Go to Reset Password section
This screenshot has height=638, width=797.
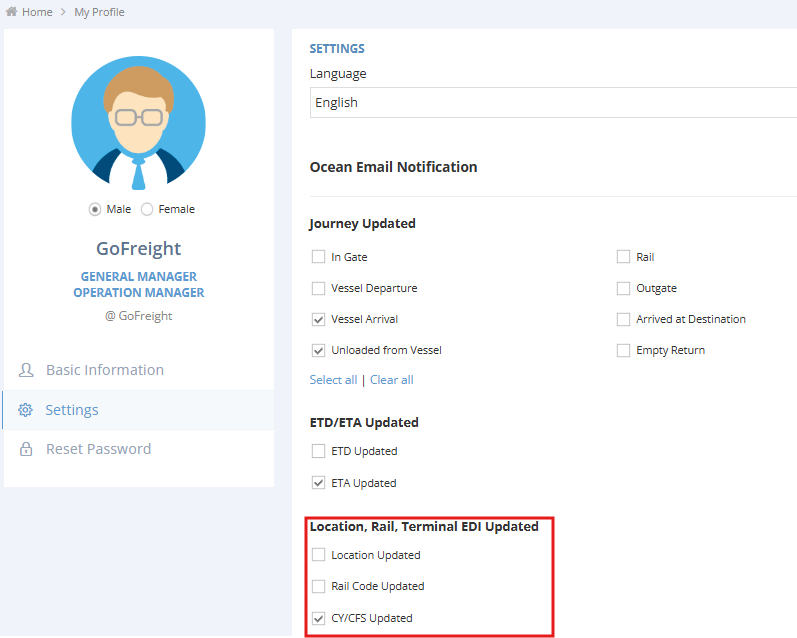[x=98, y=449]
